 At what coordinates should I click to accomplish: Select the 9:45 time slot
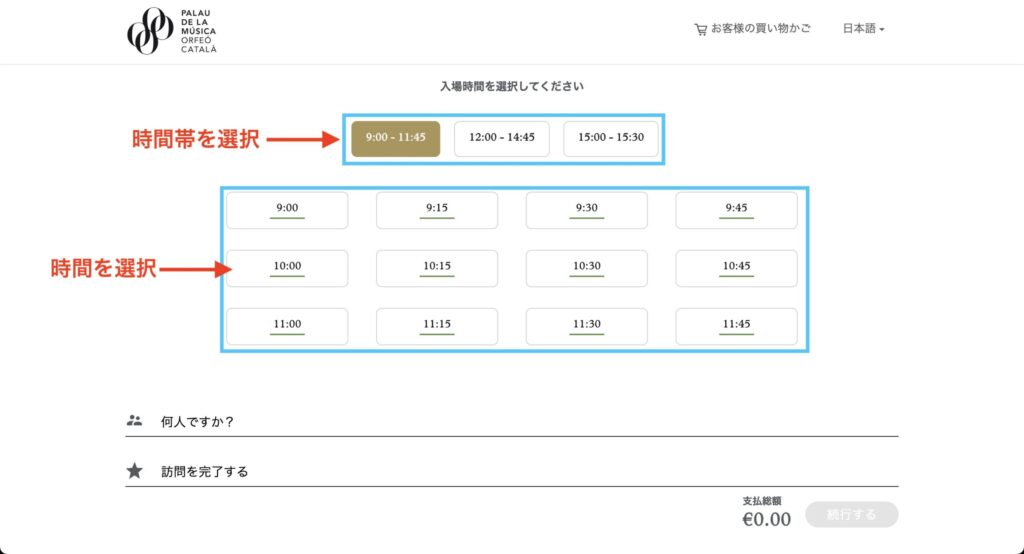(736, 210)
